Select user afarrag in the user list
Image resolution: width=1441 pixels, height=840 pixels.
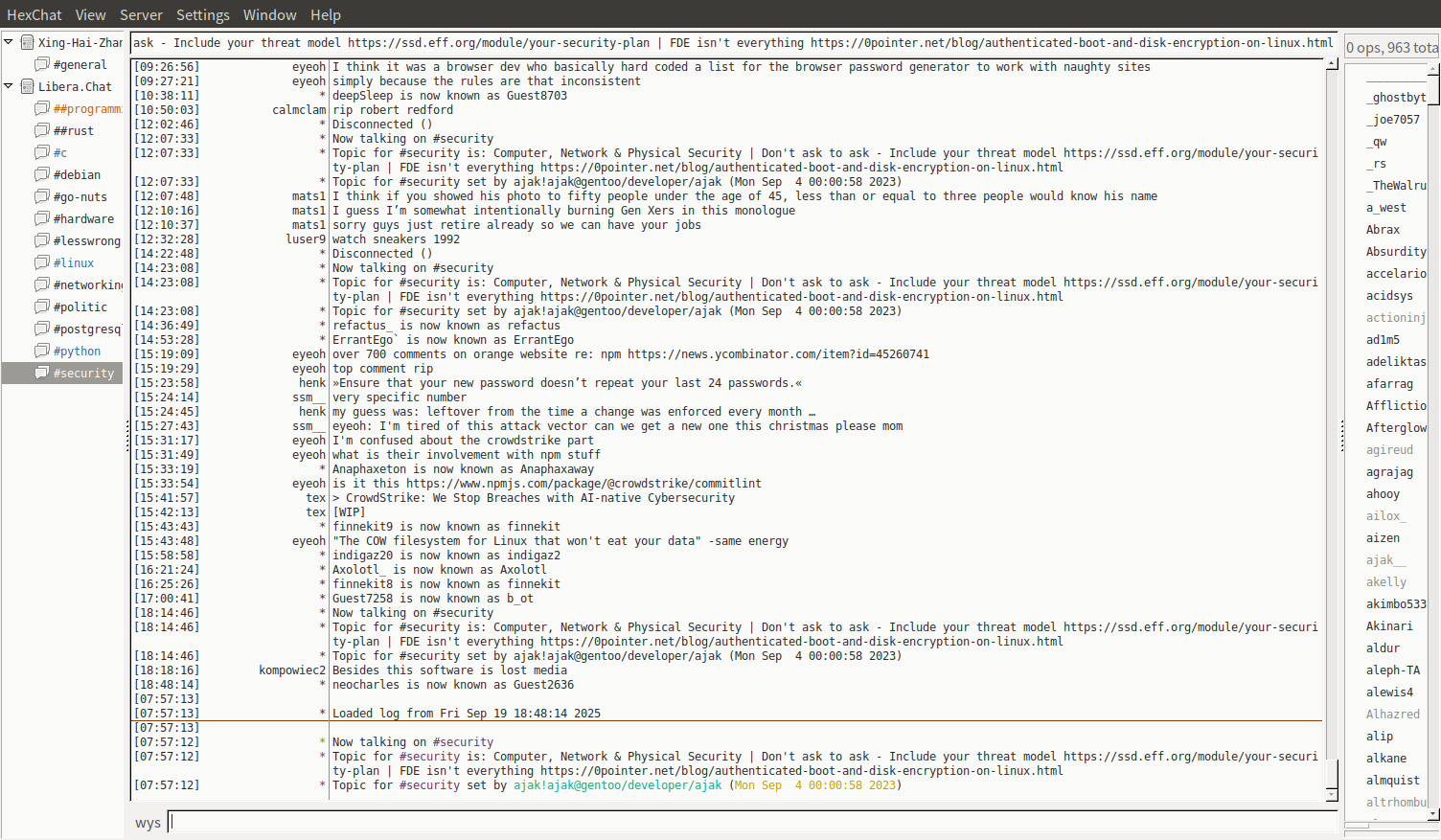pyautogui.click(x=1389, y=384)
